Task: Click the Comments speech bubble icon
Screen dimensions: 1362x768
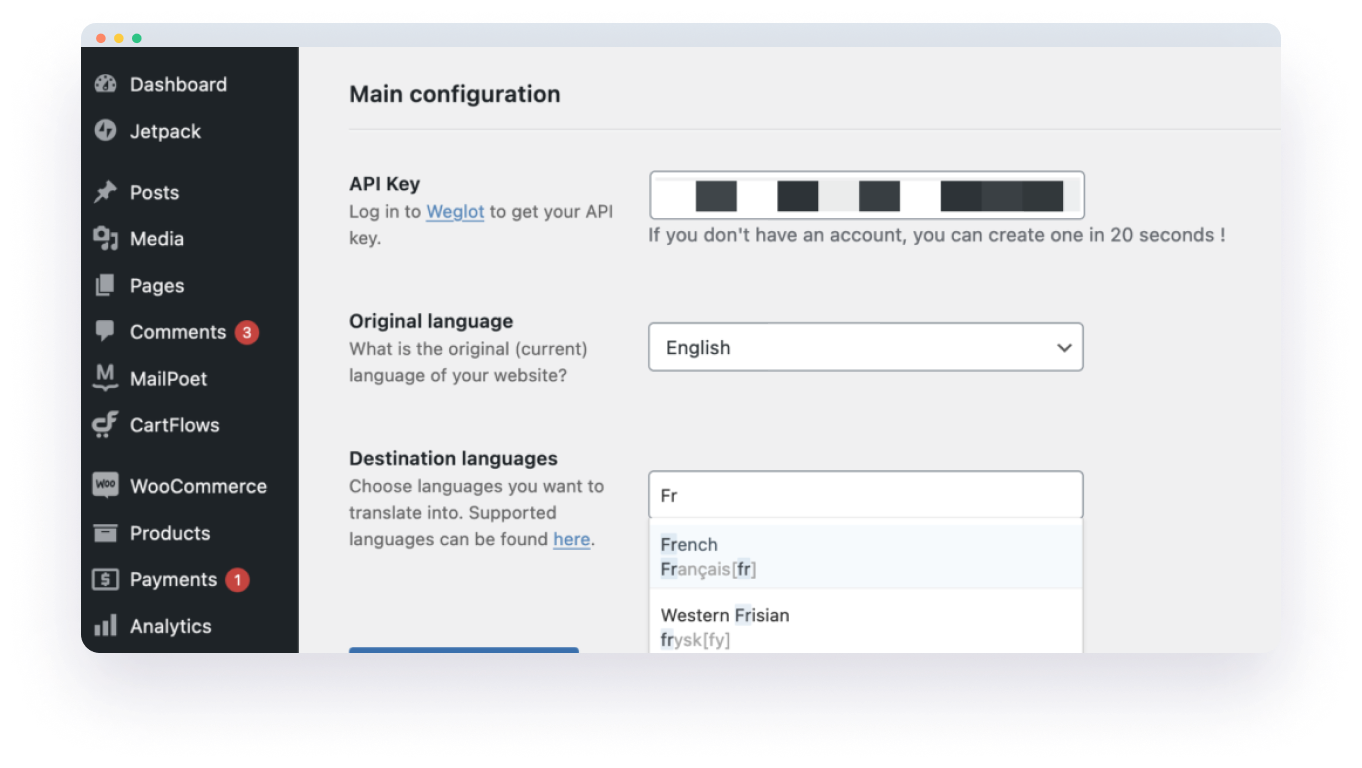Action: (105, 331)
